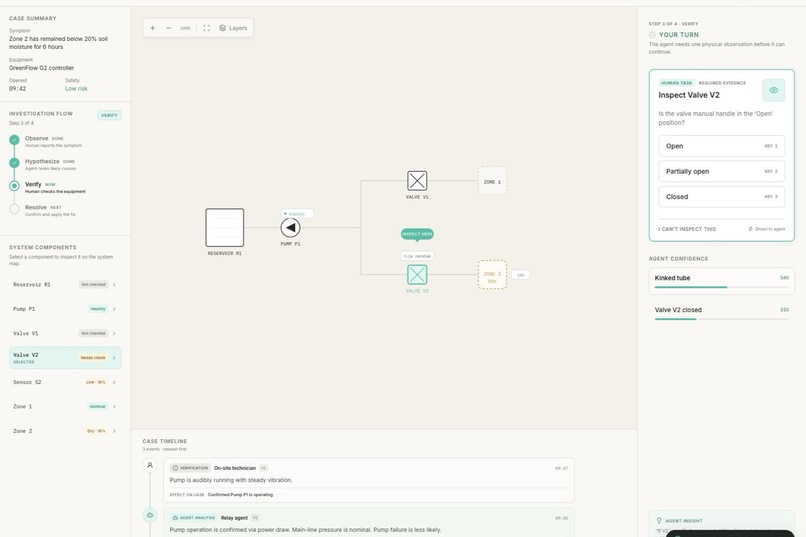806x537 pixels.
Task: Open Valve V1 component row
Action: click(65, 334)
